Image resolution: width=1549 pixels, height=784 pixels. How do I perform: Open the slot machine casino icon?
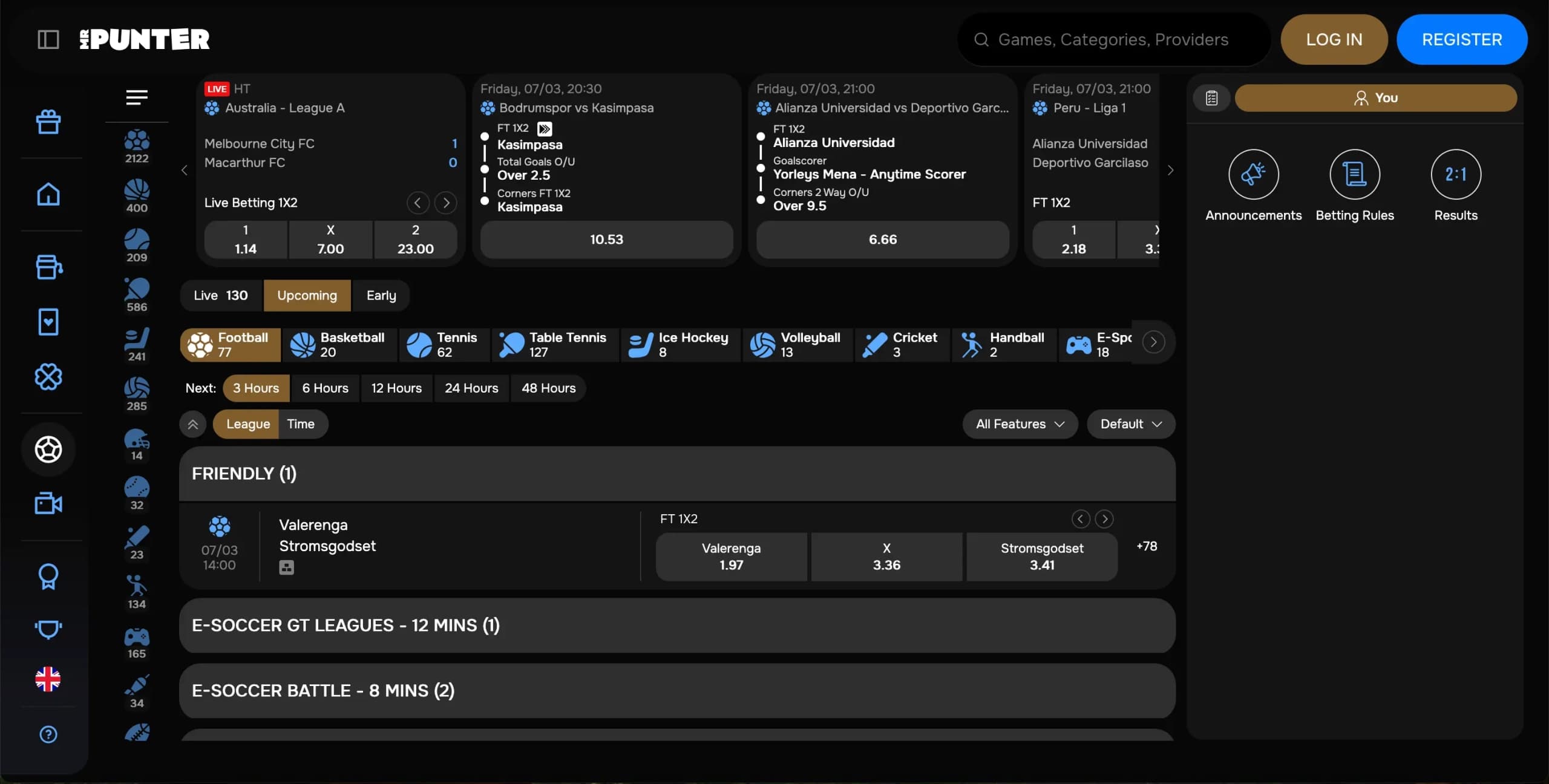click(48, 267)
